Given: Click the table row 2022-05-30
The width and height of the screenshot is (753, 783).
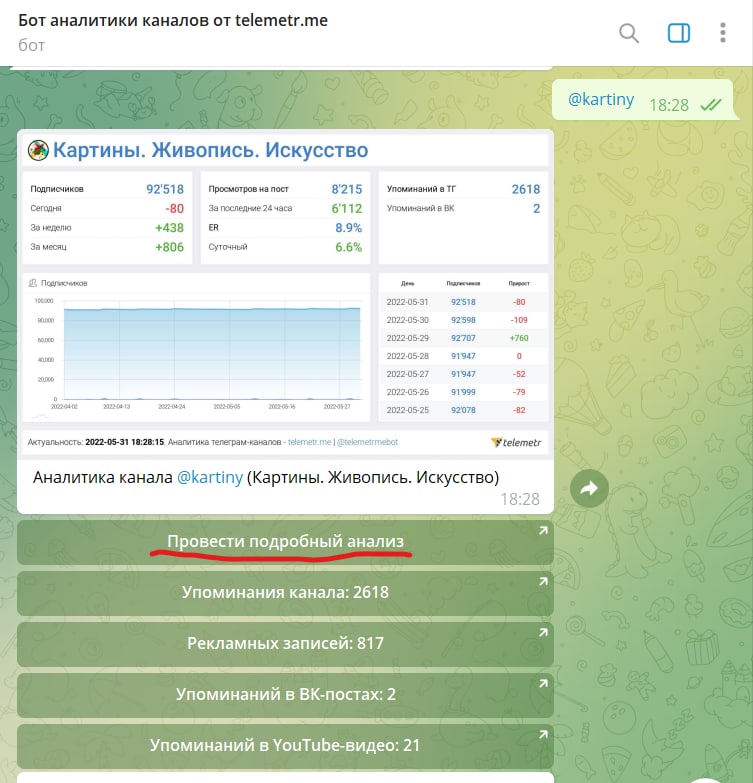Looking at the screenshot, I should point(463,320).
